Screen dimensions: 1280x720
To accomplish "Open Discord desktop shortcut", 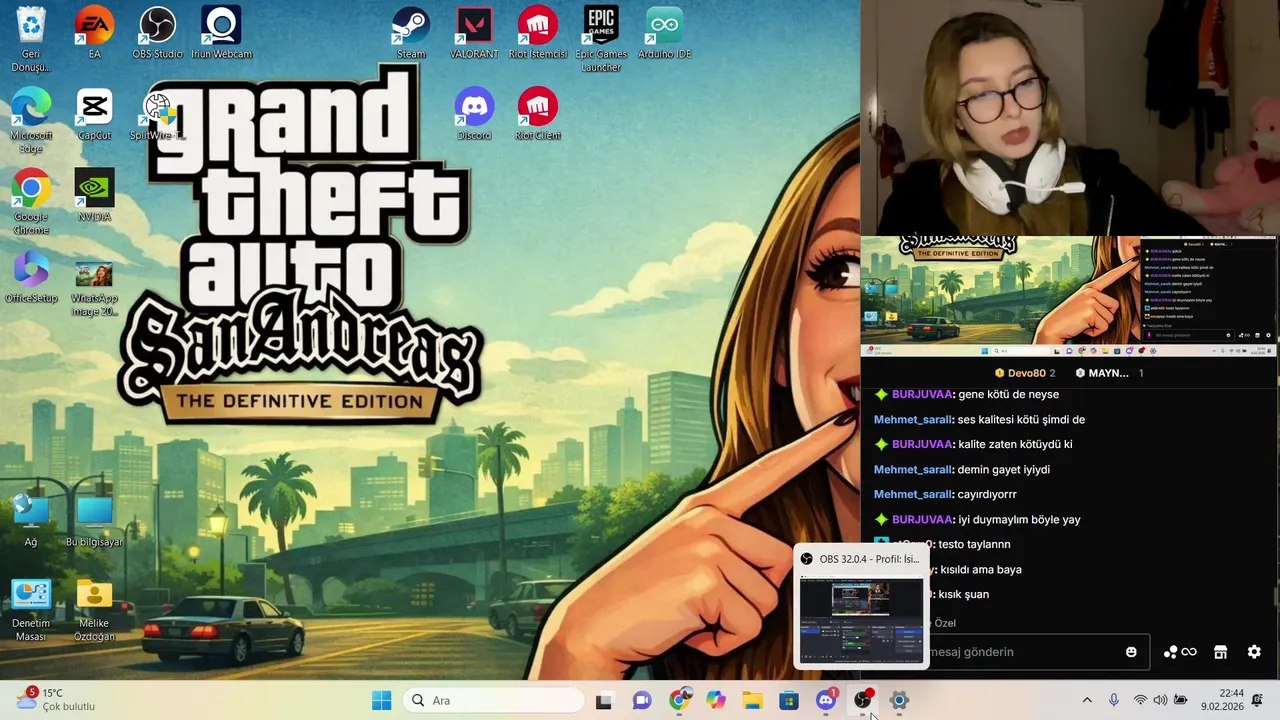I will point(474,114).
